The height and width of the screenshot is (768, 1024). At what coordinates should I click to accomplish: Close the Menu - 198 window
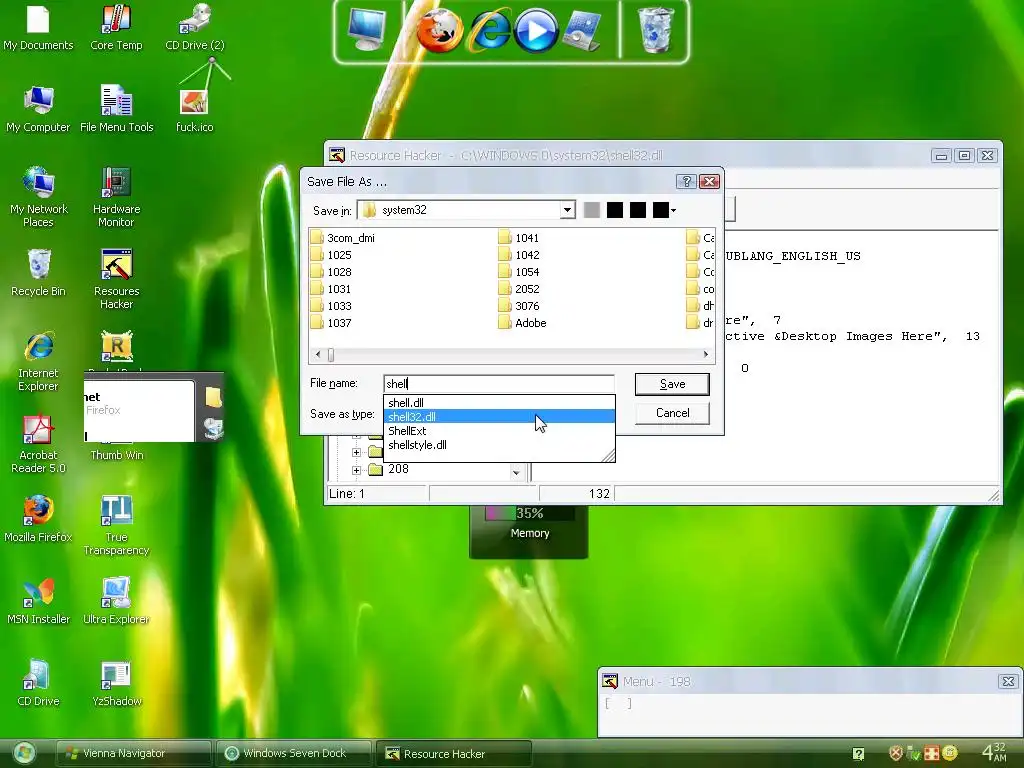[1008, 682]
